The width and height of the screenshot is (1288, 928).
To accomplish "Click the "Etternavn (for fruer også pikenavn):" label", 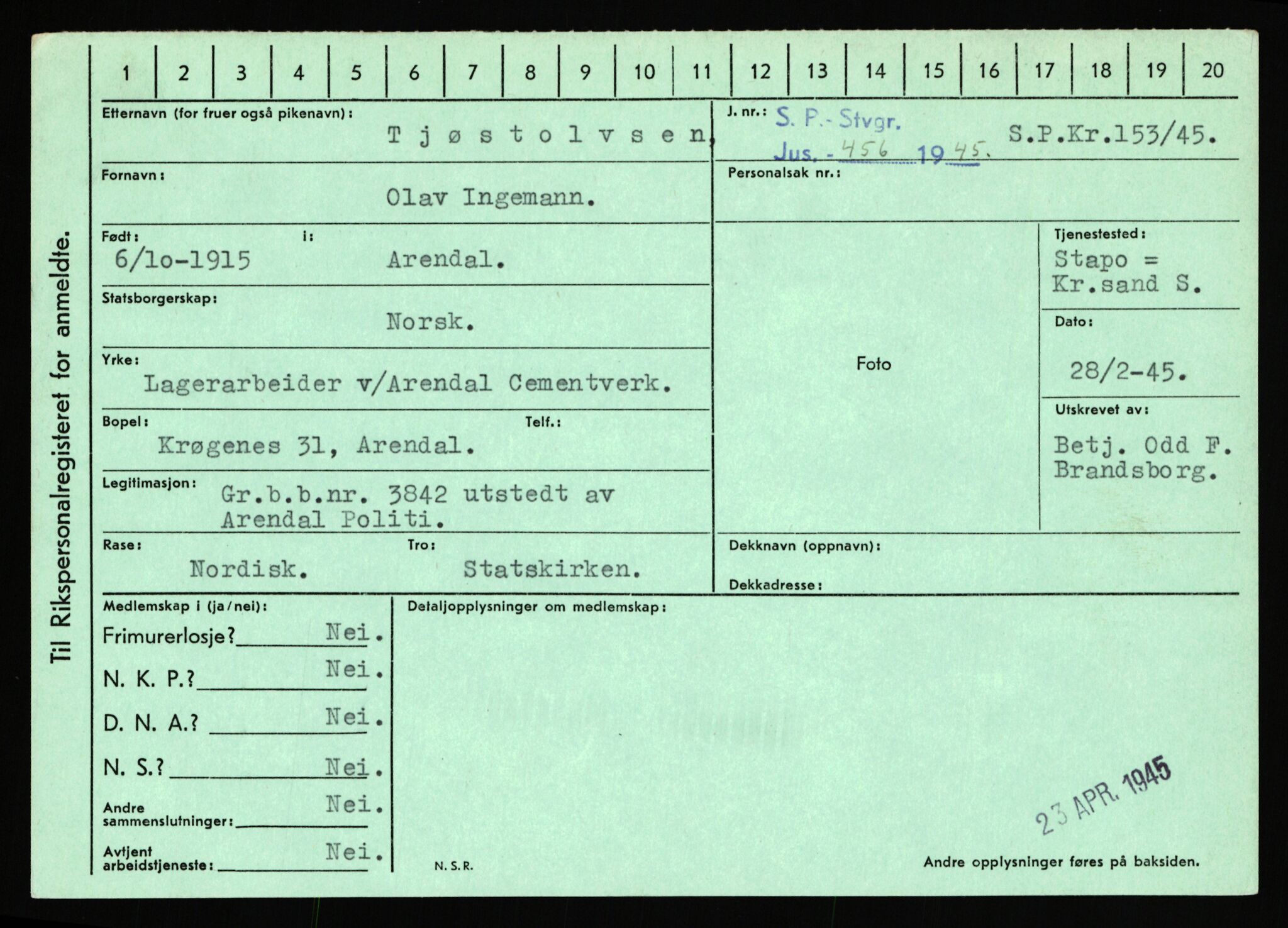I will pyautogui.click(x=226, y=114).
